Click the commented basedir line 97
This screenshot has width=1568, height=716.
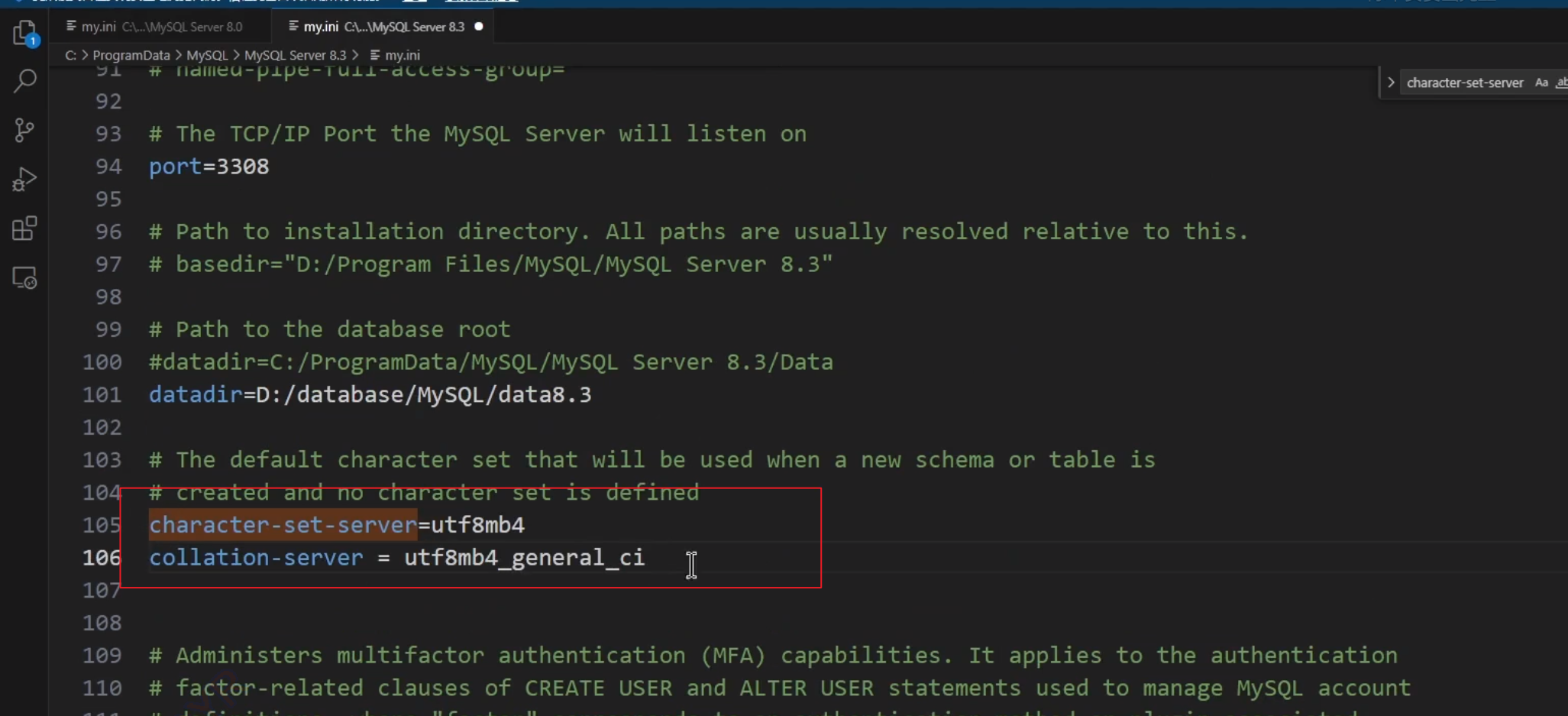[x=490, y=264]
